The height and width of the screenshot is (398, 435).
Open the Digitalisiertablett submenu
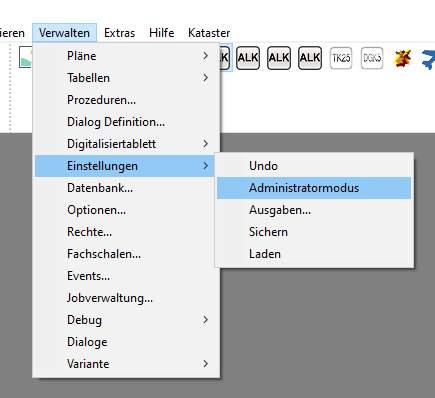tap(126, 144)
